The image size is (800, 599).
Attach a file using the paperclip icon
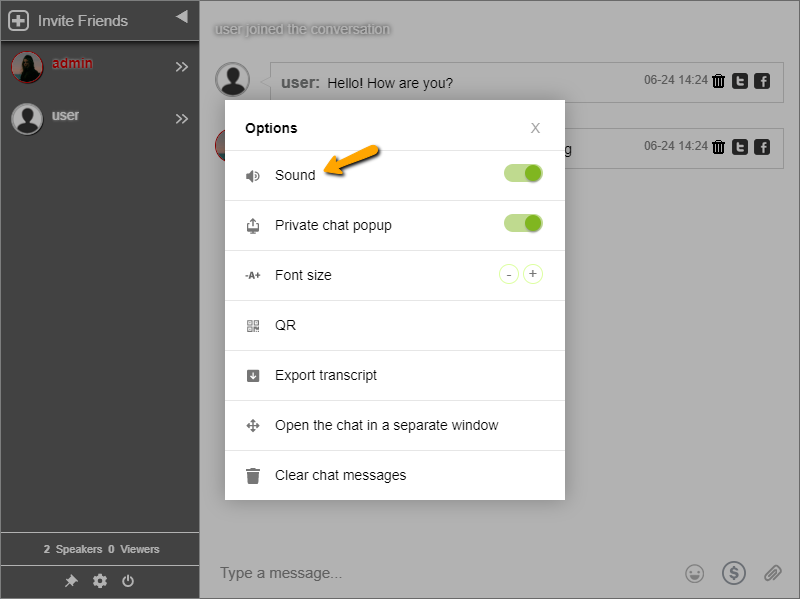tap(771, 573)
